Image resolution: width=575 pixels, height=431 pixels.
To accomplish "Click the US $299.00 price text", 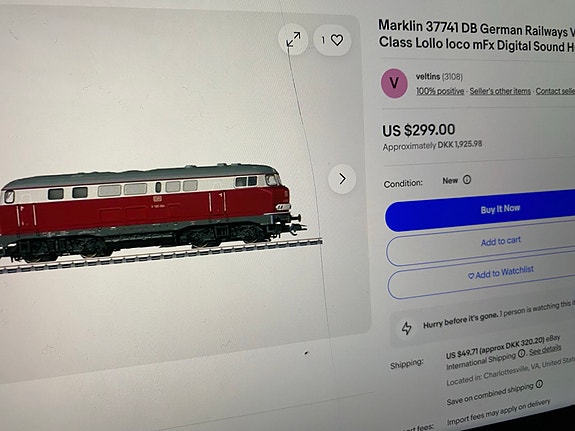I will (x=418, y=130).
